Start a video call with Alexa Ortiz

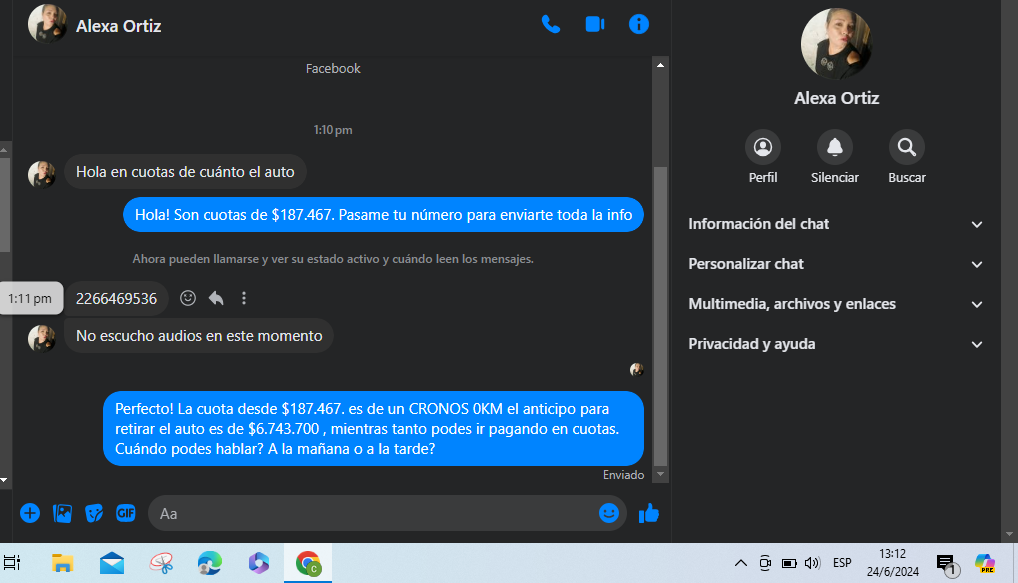[x=595, y=25]
